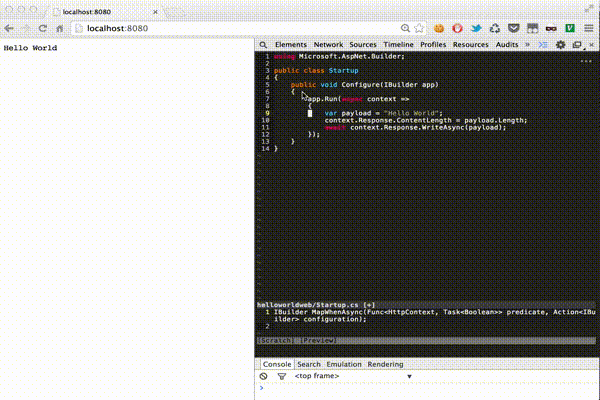Click the editor block cursor on line 9
Image resolution: width=600 pixels, height=400 pixels.
(x=310, y=113)
